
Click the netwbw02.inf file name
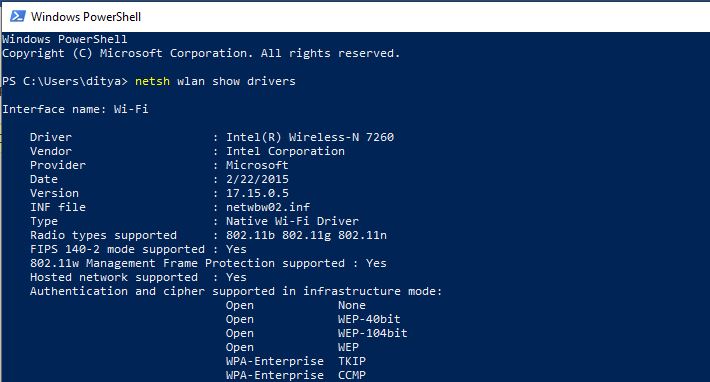point(268,207)
